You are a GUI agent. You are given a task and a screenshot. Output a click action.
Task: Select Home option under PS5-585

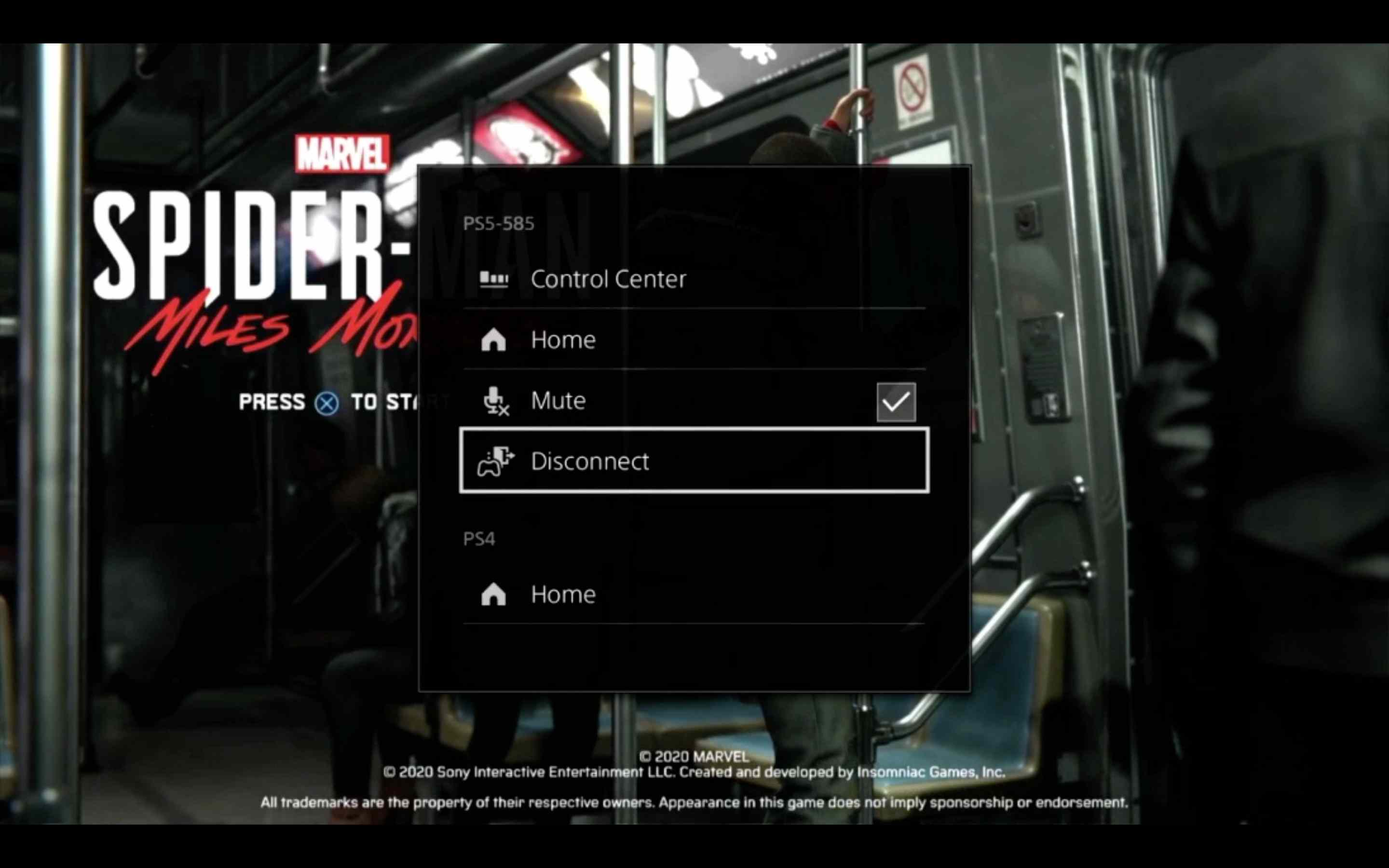point(694,338)
